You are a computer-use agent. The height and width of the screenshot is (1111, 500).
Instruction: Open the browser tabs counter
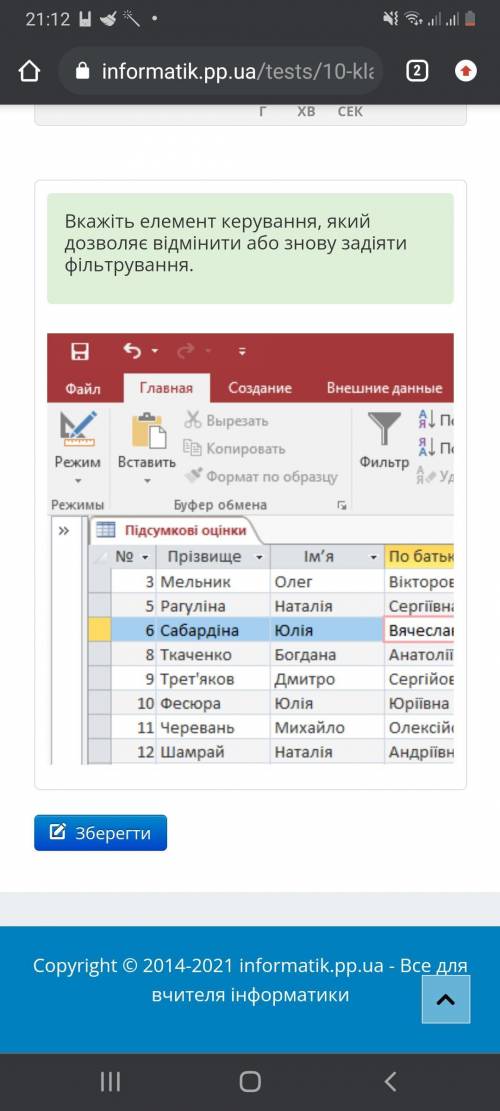(417, 71)
